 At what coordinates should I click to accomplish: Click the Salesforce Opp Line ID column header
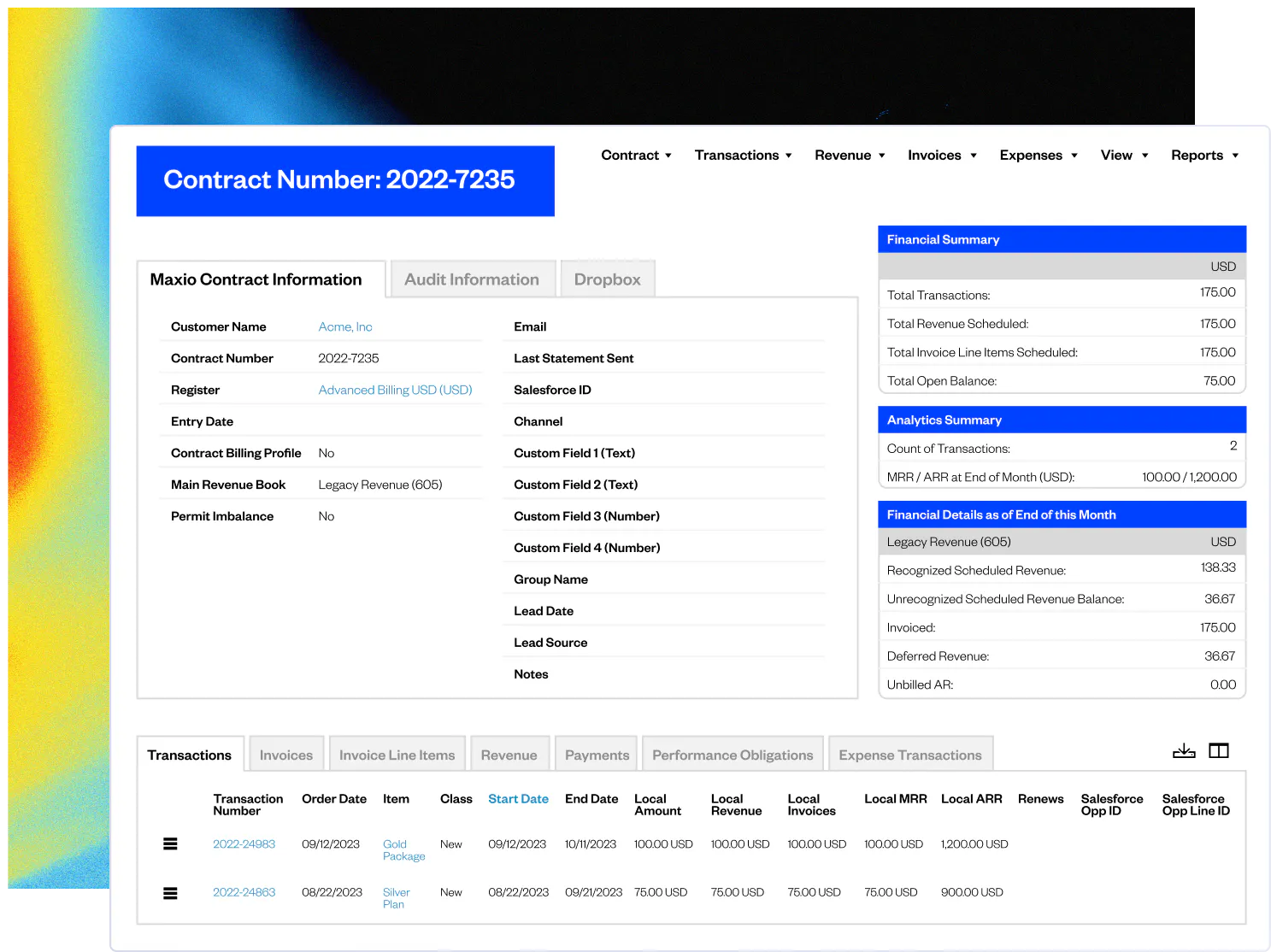coord(1196,805)
